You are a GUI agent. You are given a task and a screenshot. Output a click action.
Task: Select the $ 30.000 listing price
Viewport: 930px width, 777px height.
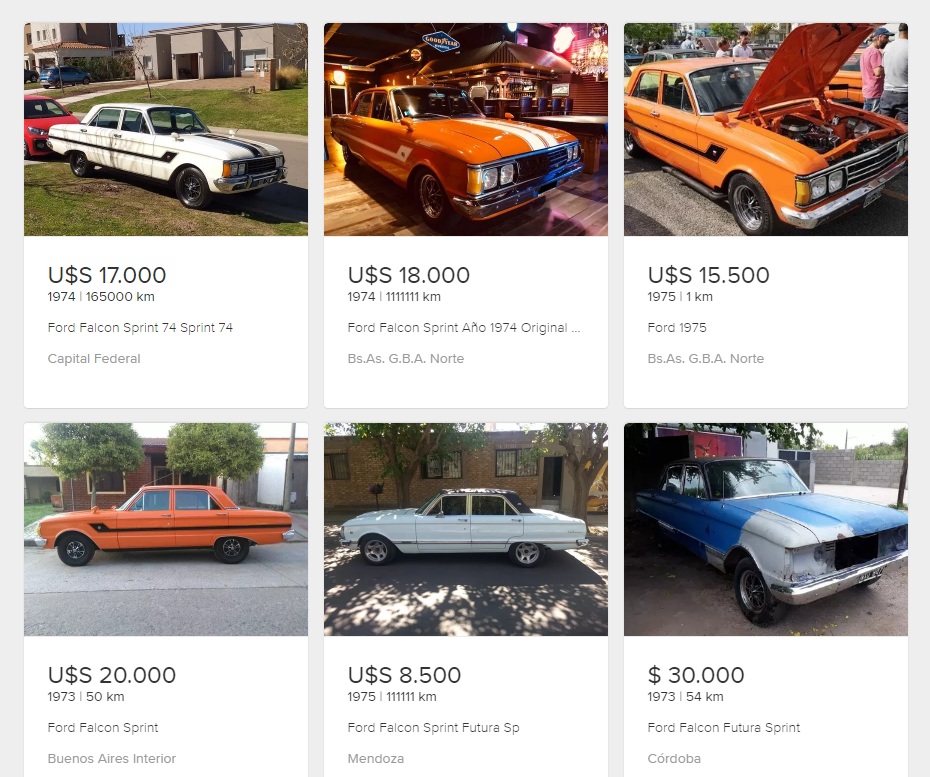(x=696, y=675)
